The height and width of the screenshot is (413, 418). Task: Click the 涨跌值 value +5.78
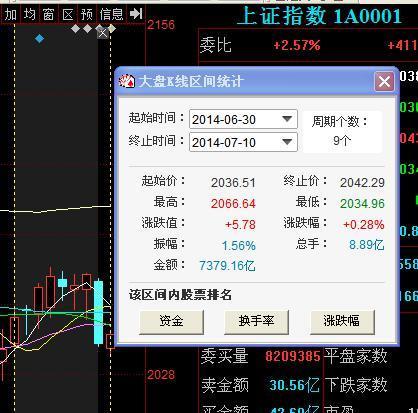coord(240,225)
